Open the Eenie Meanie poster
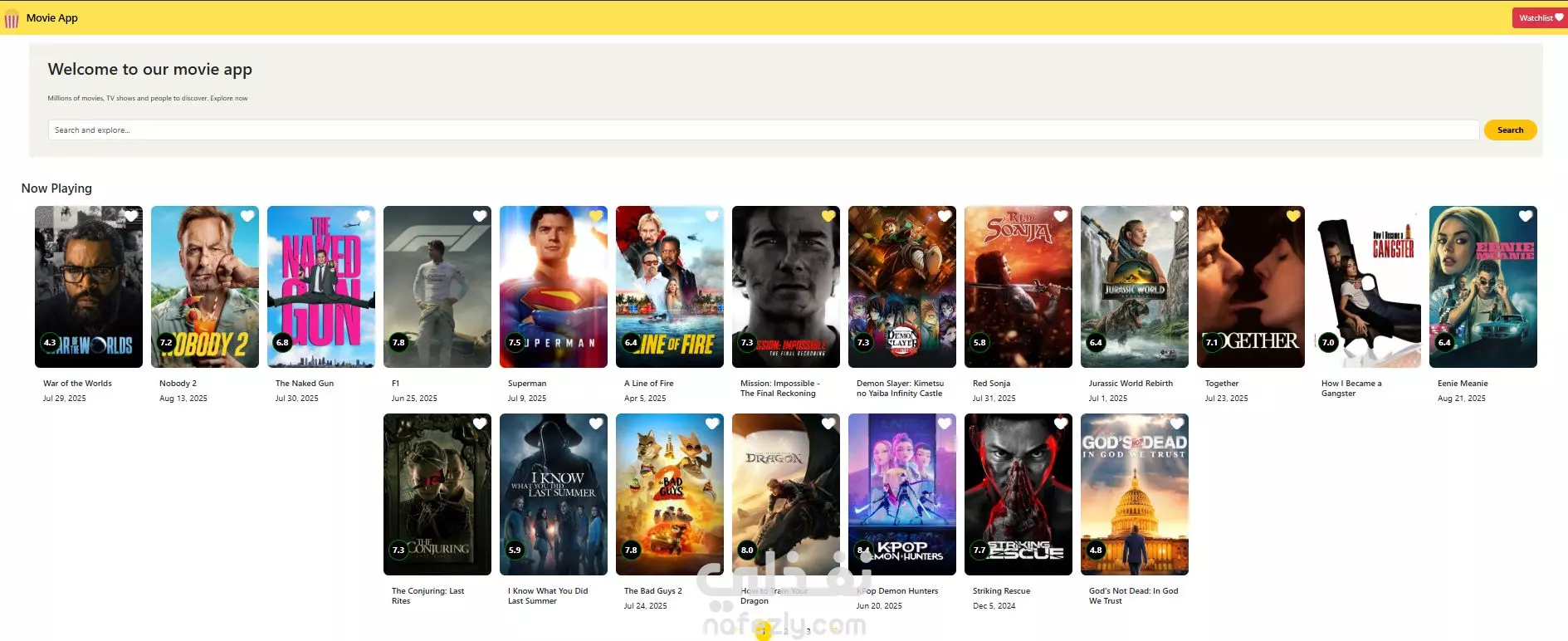This screenshot has width=1568, height=641. click(x=1483, y=287)
